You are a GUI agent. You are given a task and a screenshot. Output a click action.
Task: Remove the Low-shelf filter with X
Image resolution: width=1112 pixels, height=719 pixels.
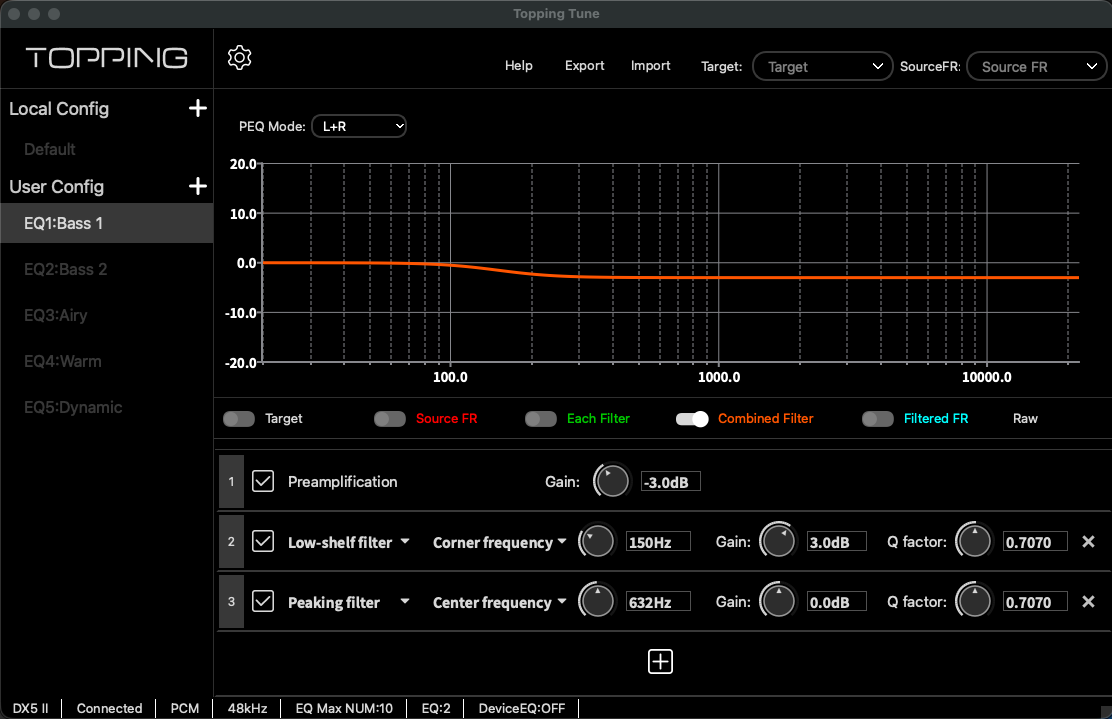[1089, 542]
